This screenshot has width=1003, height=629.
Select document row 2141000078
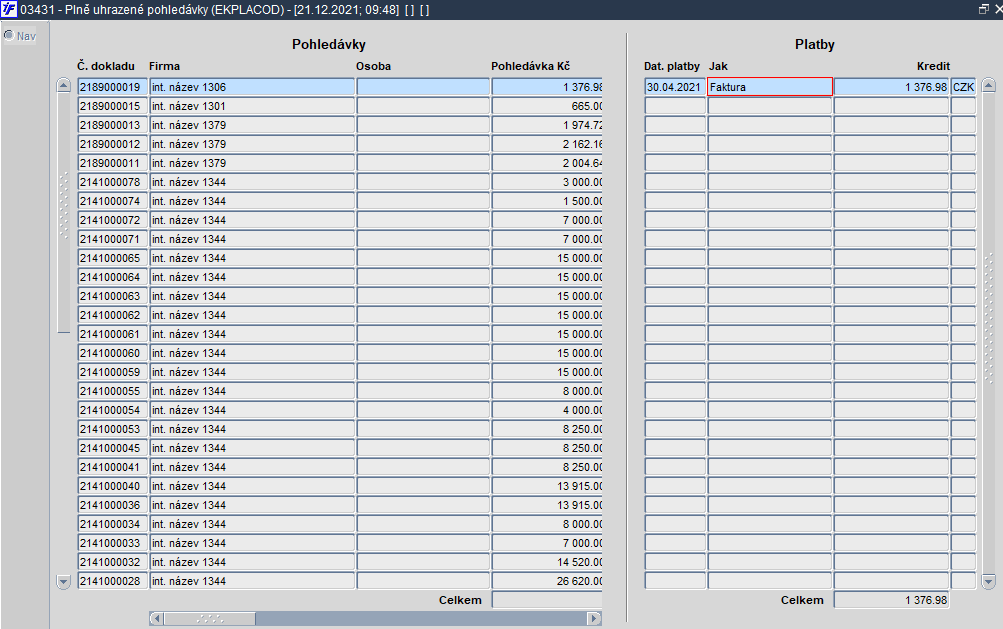click(x=113, y=182)
